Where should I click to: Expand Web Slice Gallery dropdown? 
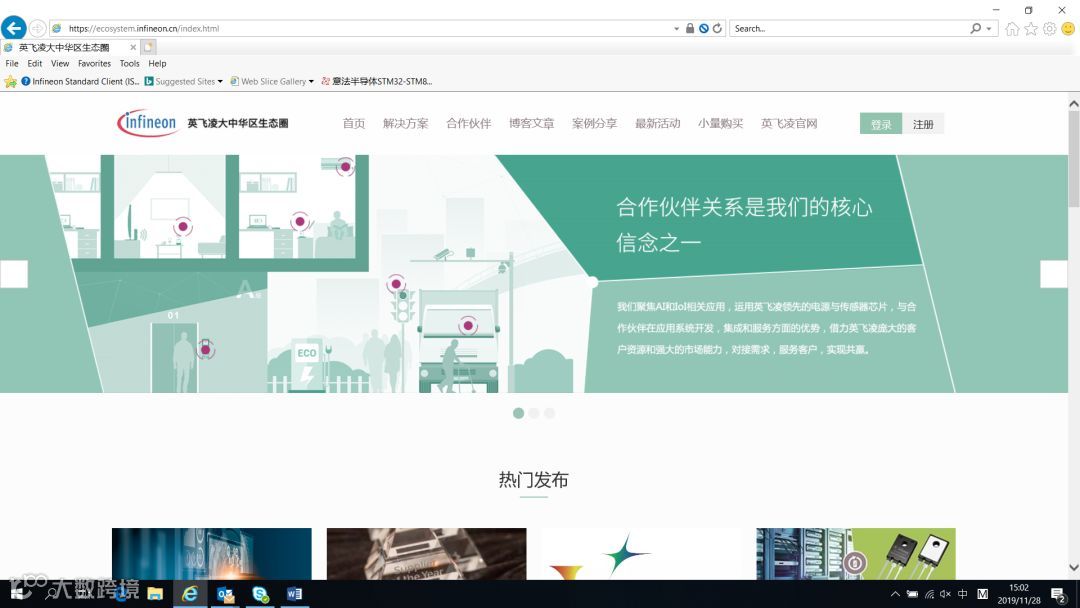pyautogui.click(x=311, y=81)
